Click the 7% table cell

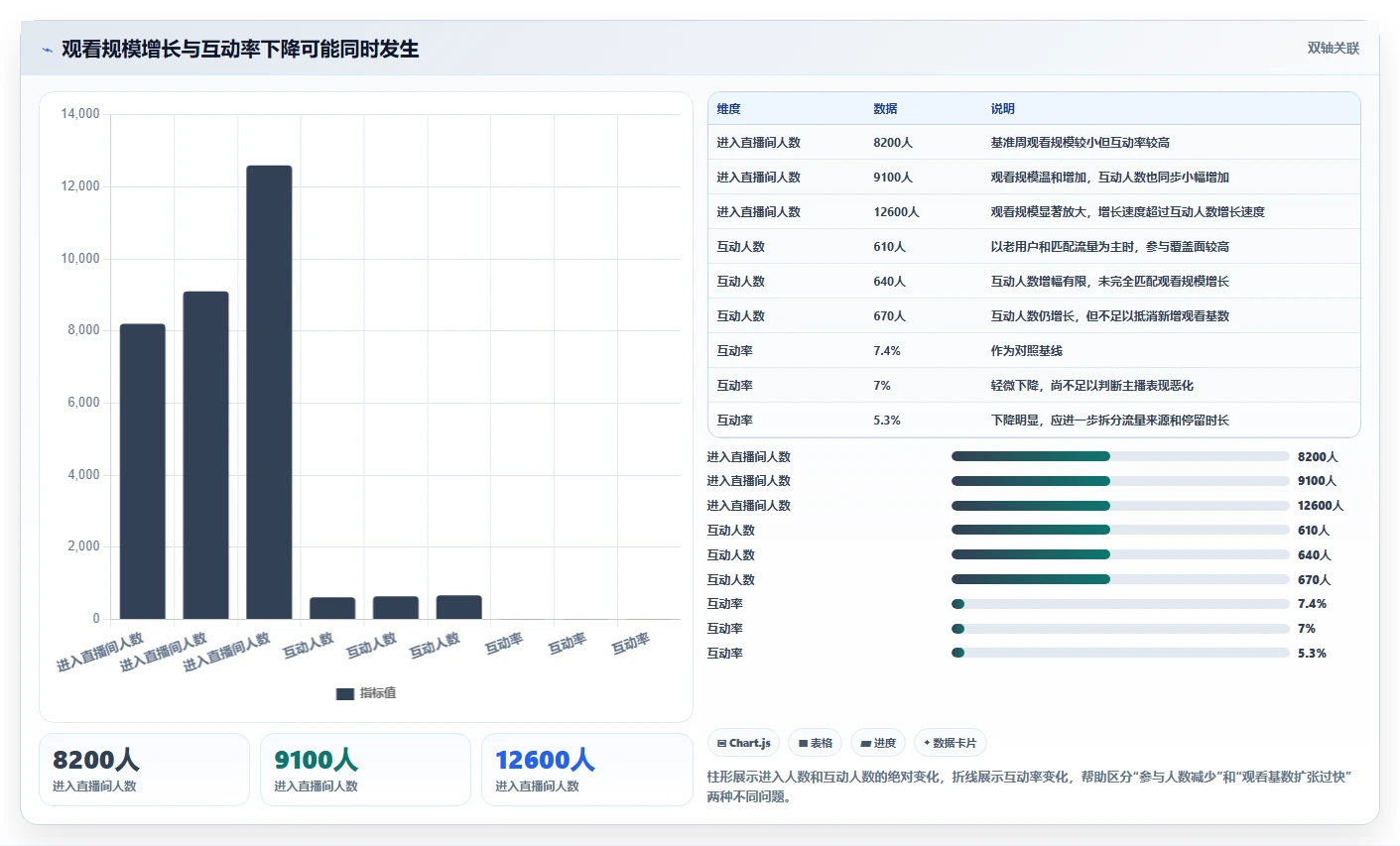click(882, 386)
